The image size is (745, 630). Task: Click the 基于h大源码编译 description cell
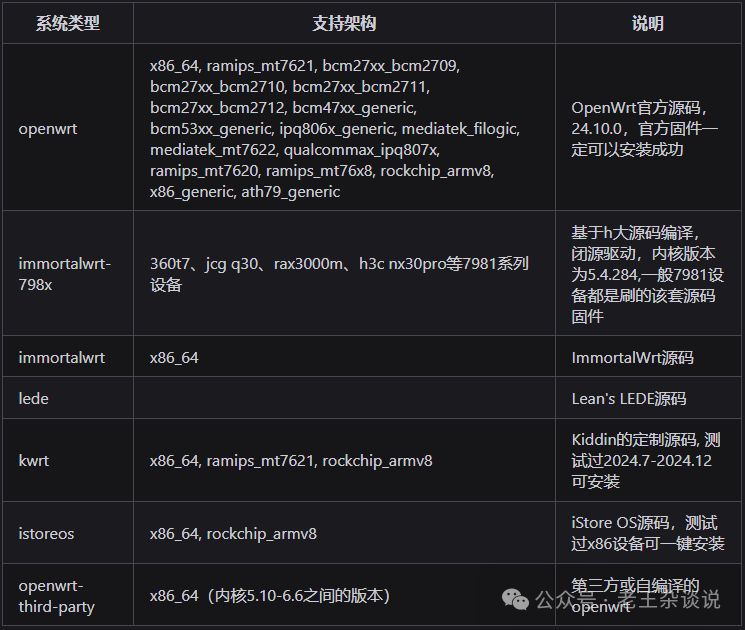pyautogui.click(x=647, y=274)
